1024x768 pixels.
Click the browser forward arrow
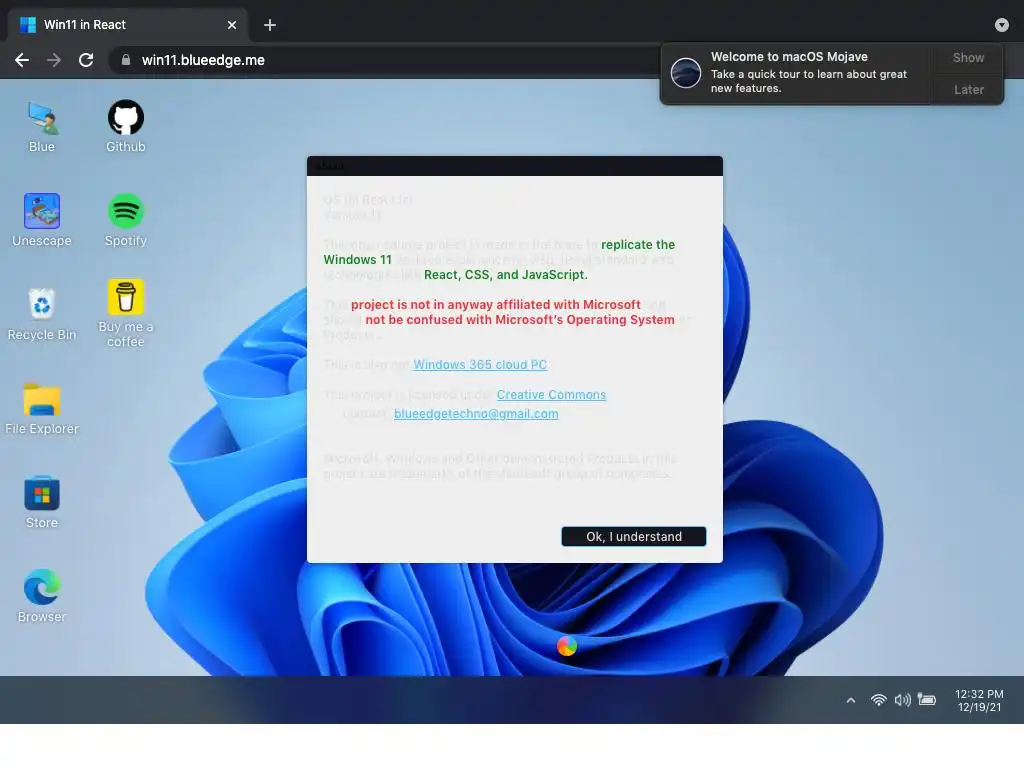tap(54, 60)
